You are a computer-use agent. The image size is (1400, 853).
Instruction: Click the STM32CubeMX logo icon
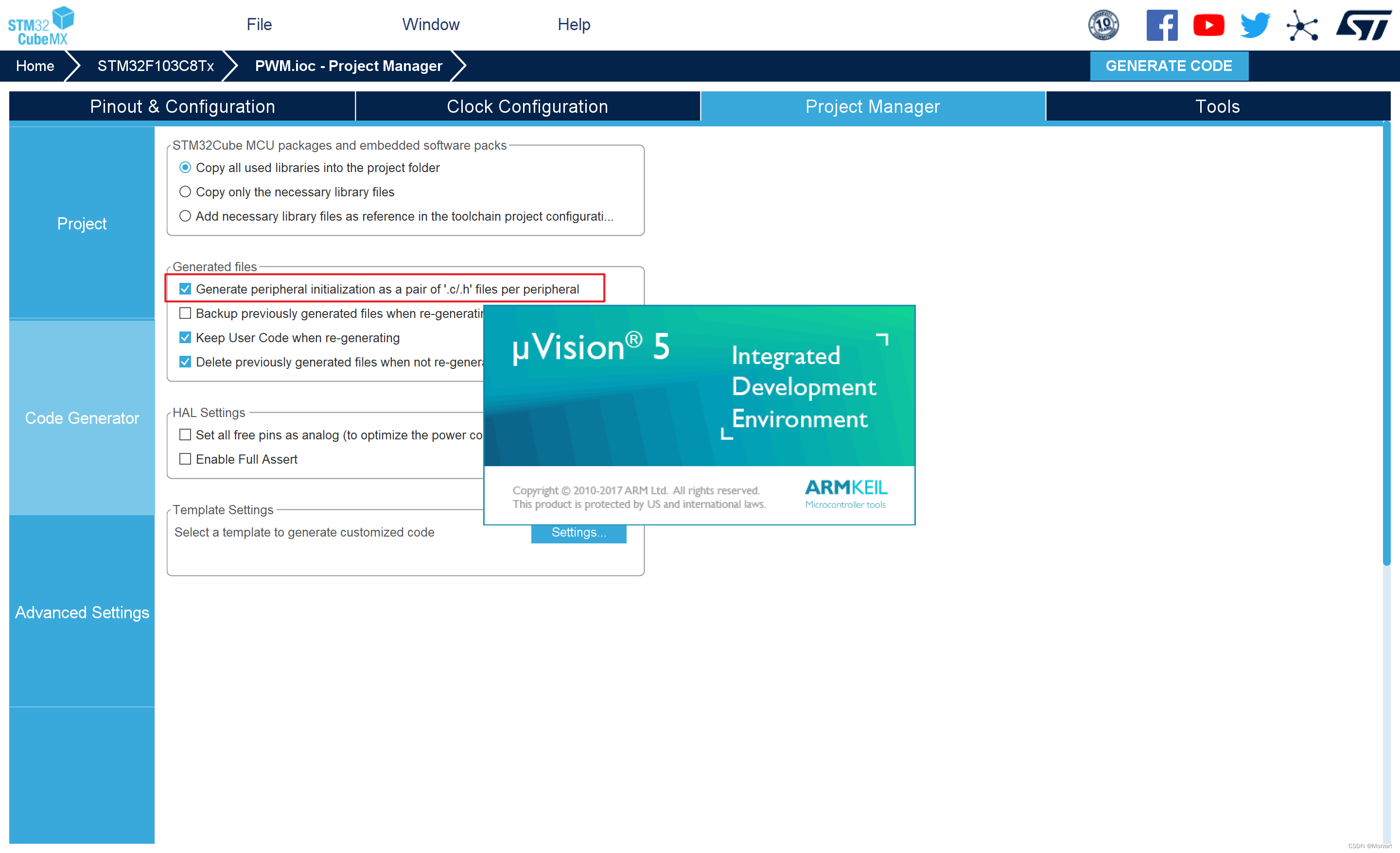[41, 26]
